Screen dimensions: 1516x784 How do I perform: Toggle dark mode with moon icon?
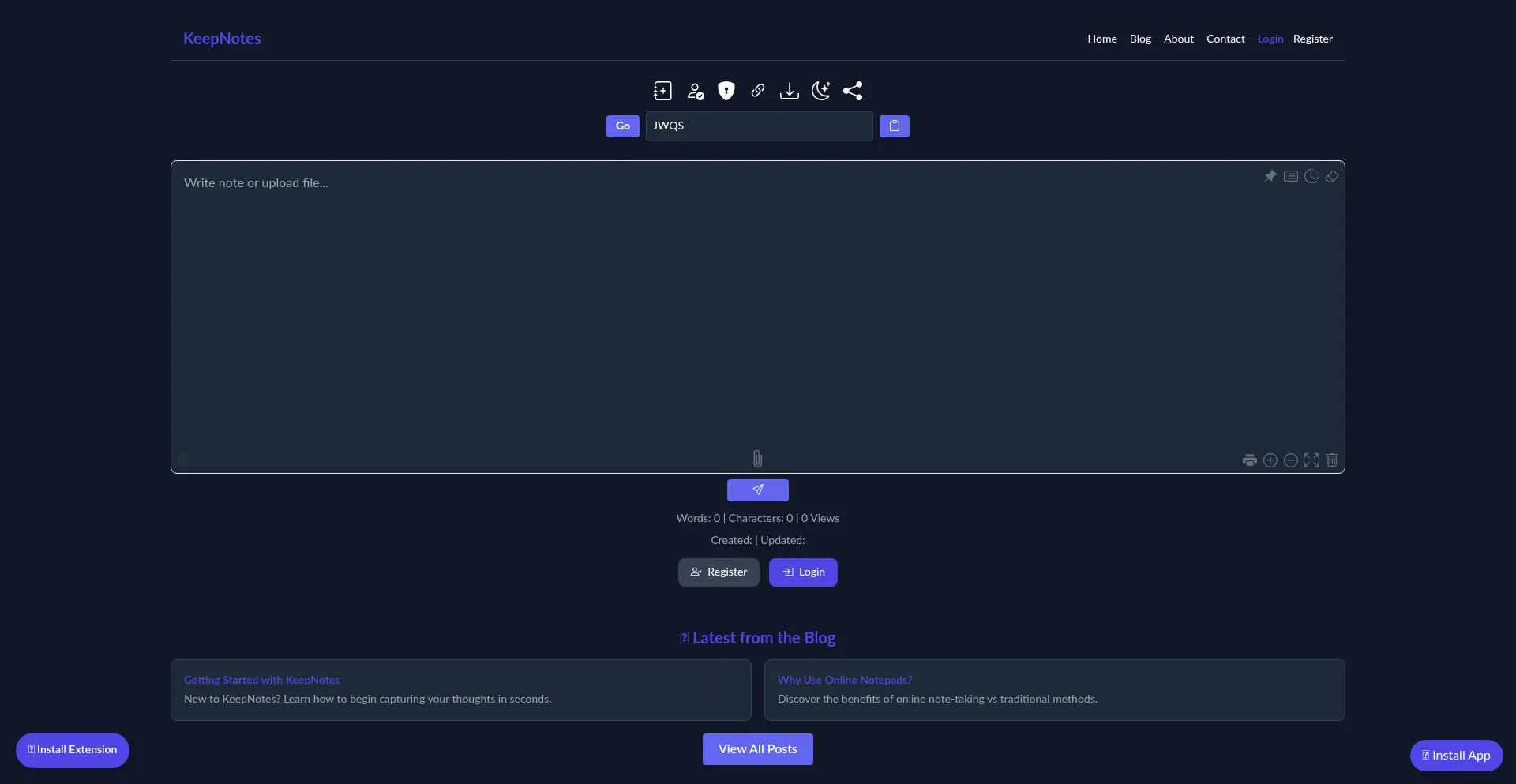821,91
